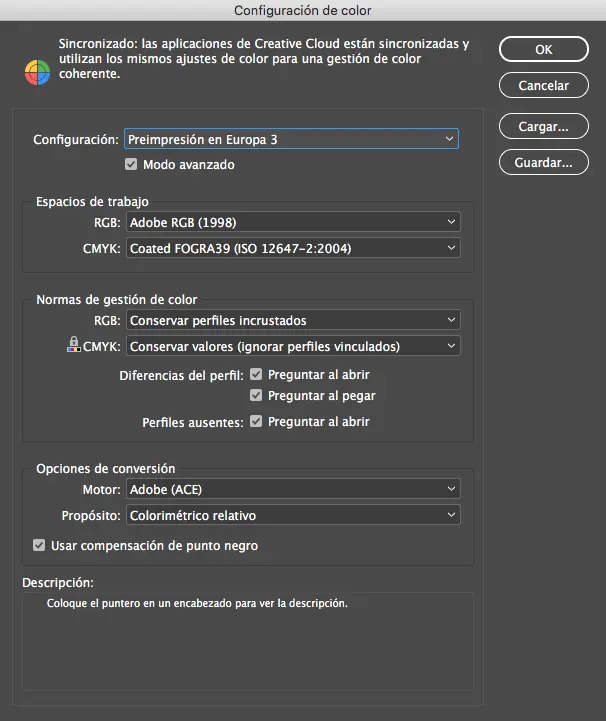
Task: Click the lock icon beside CMYK policy
Action: (73, 345)
